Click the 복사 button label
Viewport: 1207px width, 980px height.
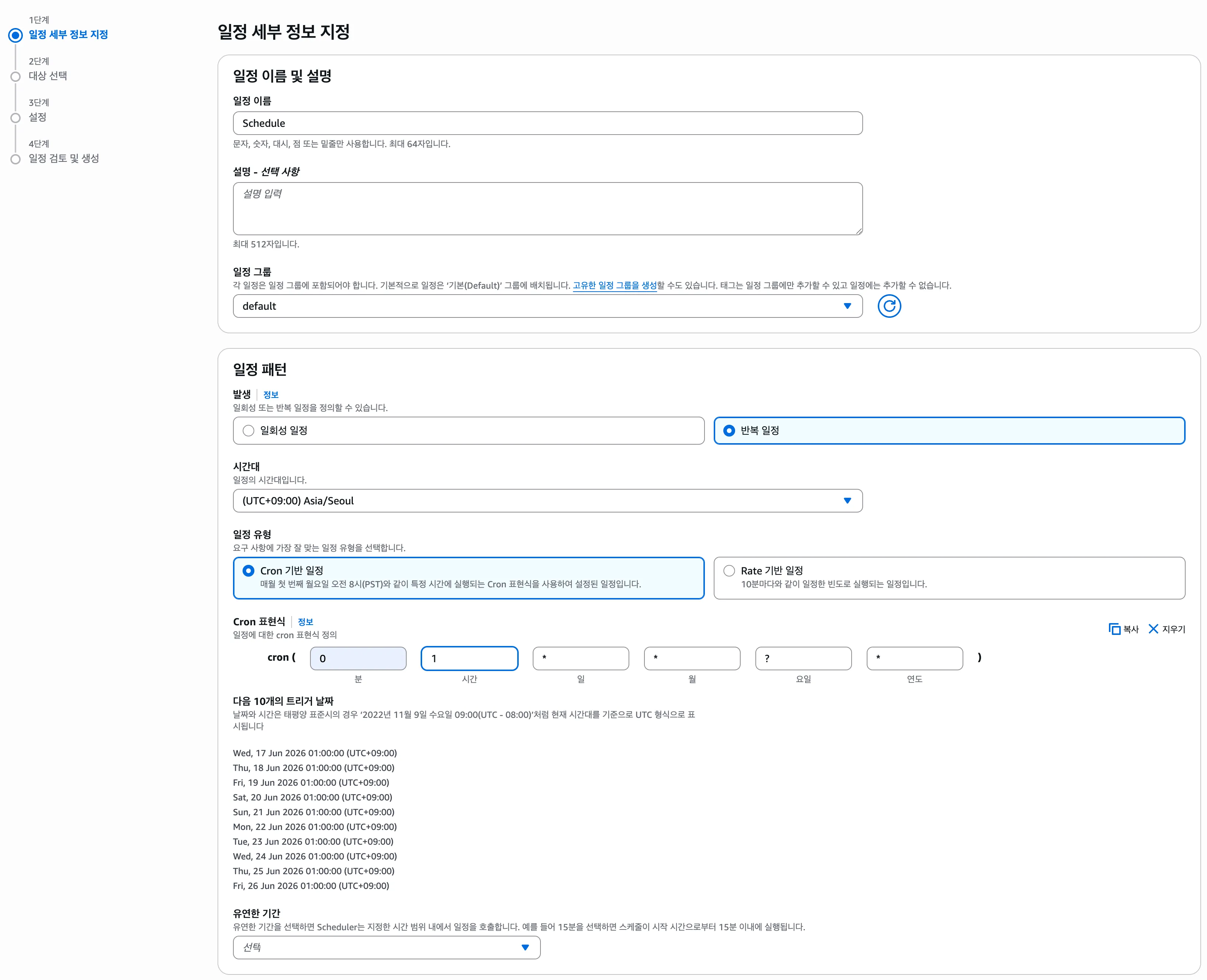pyautogui.click(x=1131, y=629)
